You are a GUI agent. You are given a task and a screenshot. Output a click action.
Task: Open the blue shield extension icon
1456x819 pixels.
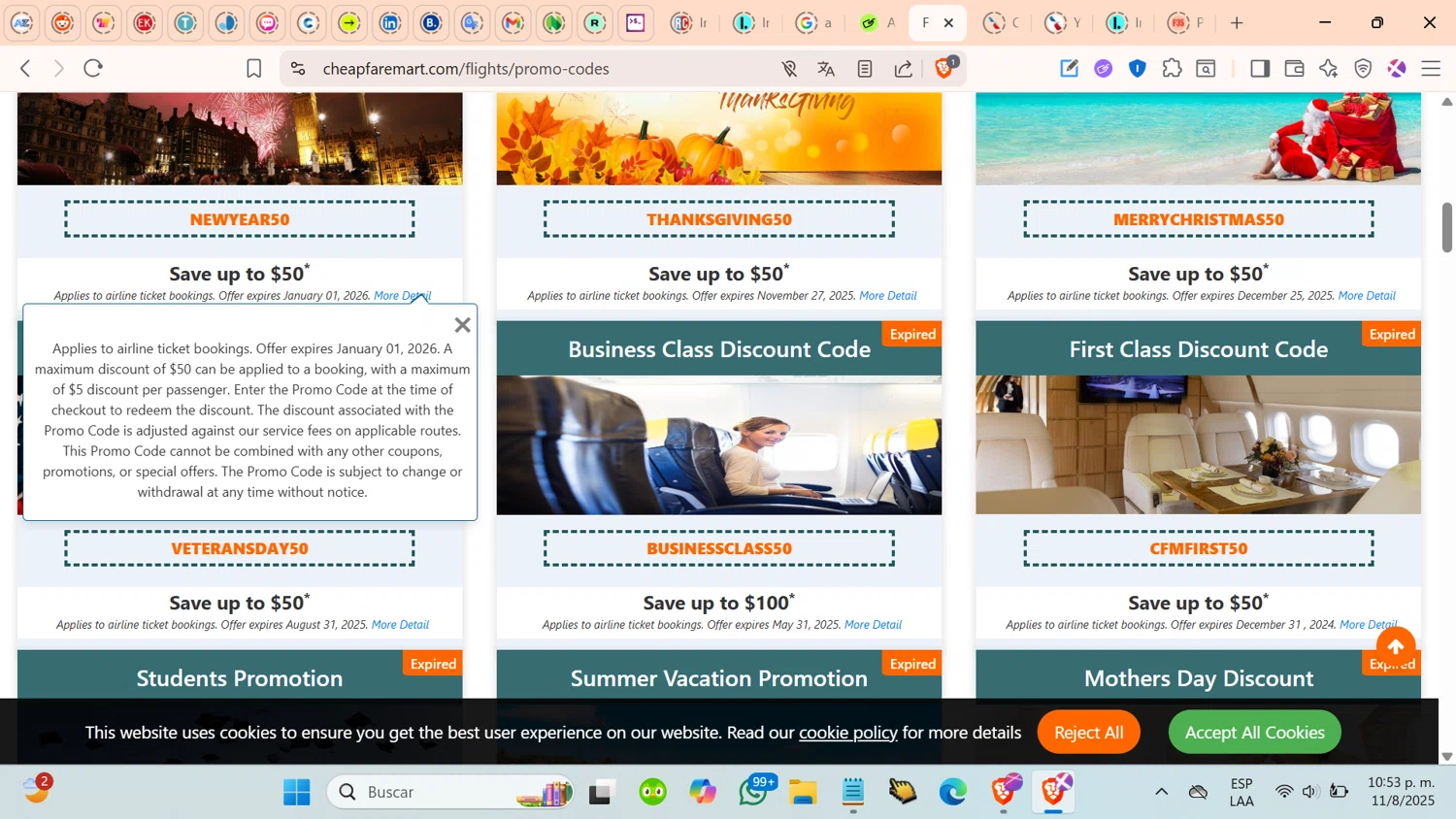click(x=1138, y=68)
